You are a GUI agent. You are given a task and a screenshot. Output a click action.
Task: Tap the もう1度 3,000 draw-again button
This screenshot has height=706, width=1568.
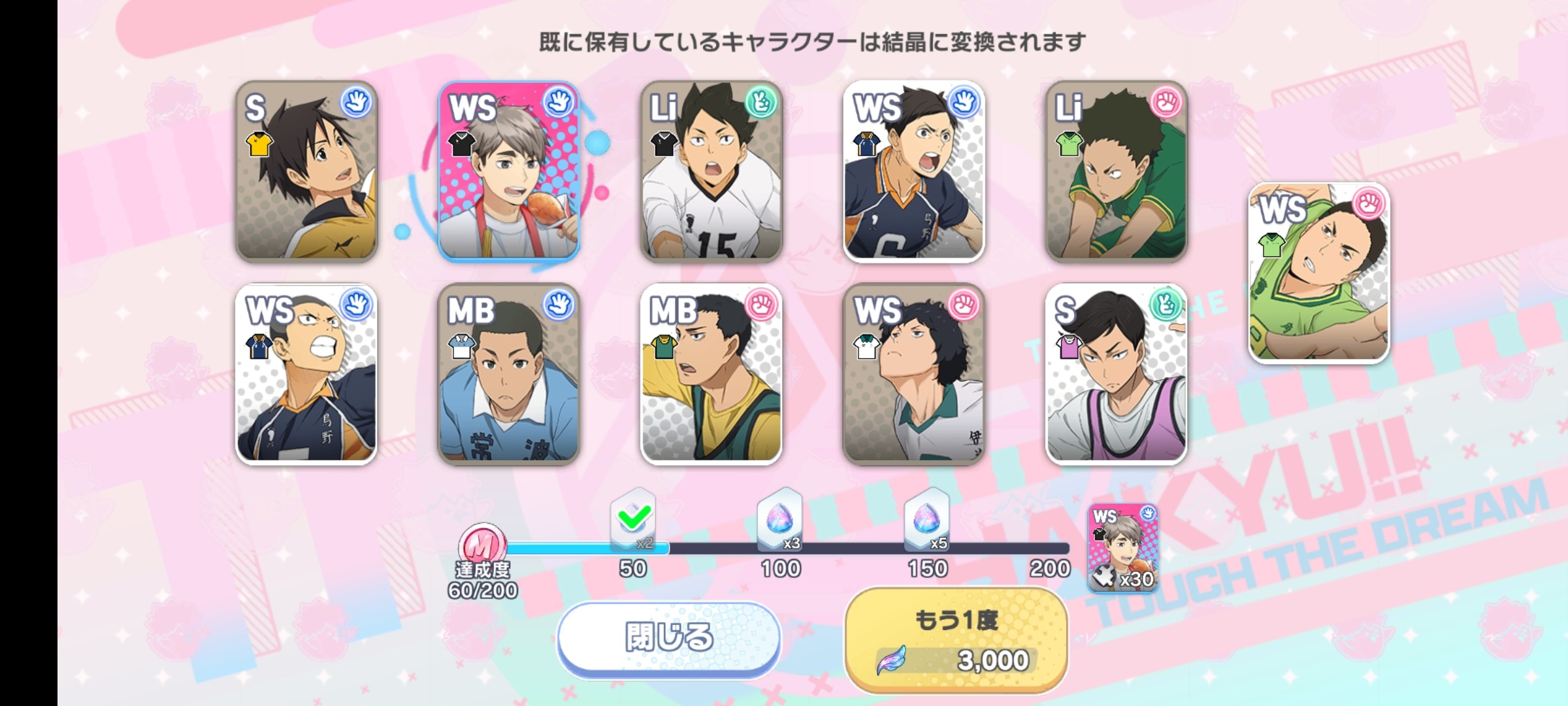[956, 640]
